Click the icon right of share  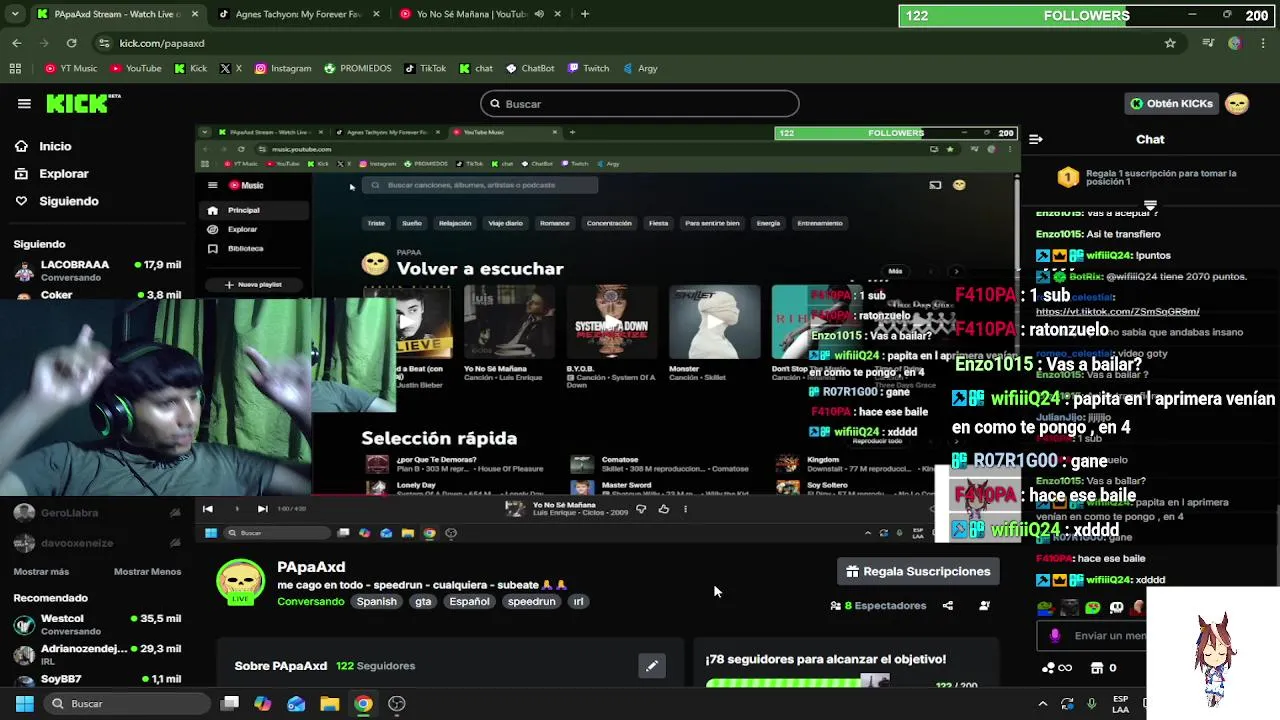[984, 606]
